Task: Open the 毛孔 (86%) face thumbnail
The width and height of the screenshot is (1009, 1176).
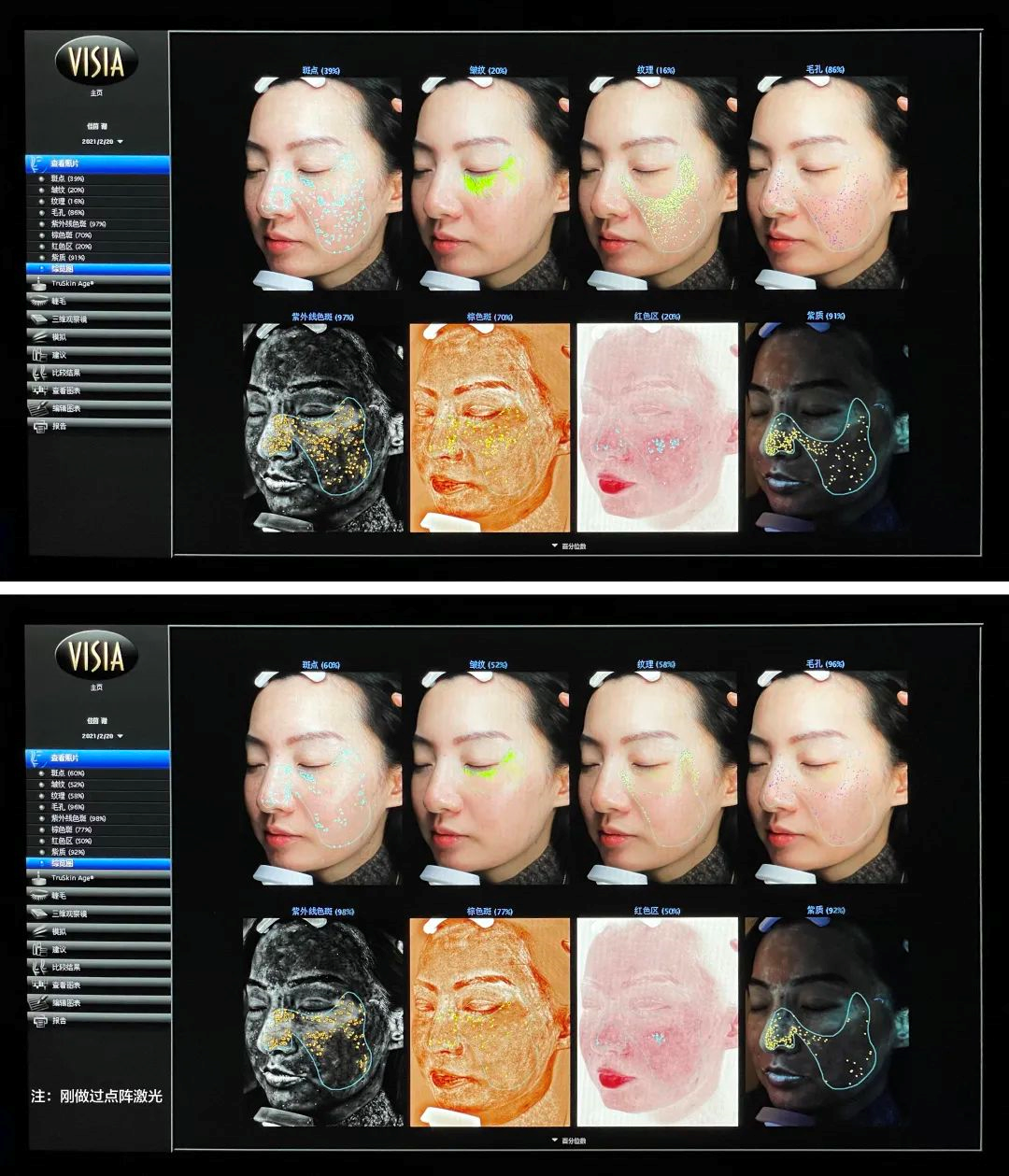Action: (x=826, y=183)
